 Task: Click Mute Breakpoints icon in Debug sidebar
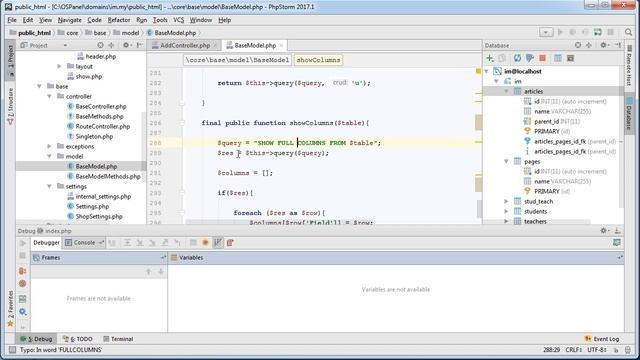point(22,284)
